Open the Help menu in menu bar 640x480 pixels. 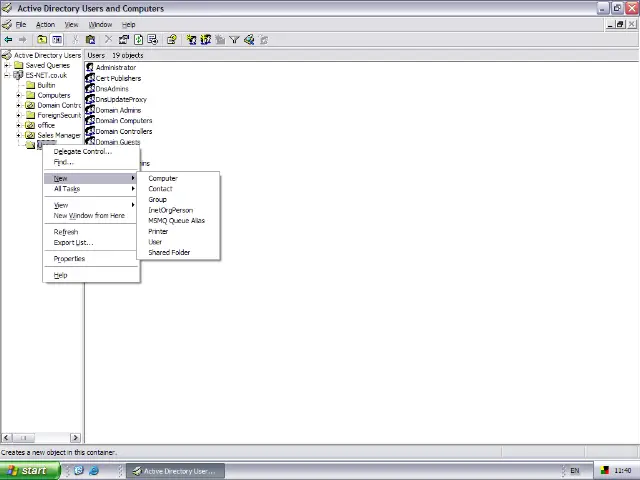point(128,24)
